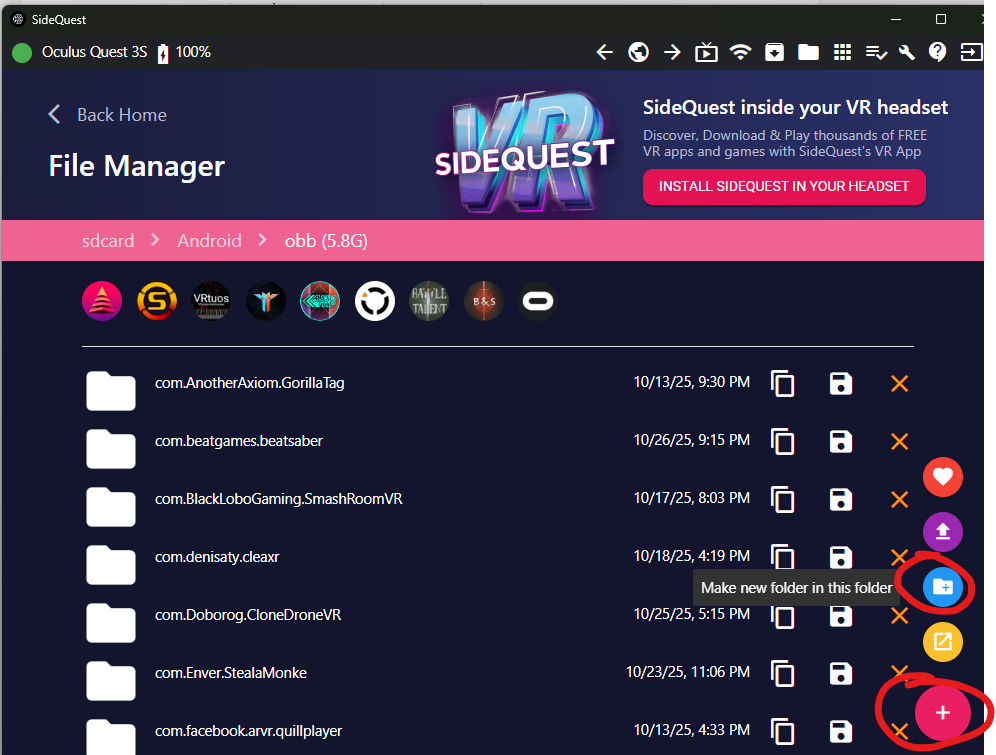Click the wireless connection wifi icon
Viewport: 996px width, 755px height.
tap(740, 52)
